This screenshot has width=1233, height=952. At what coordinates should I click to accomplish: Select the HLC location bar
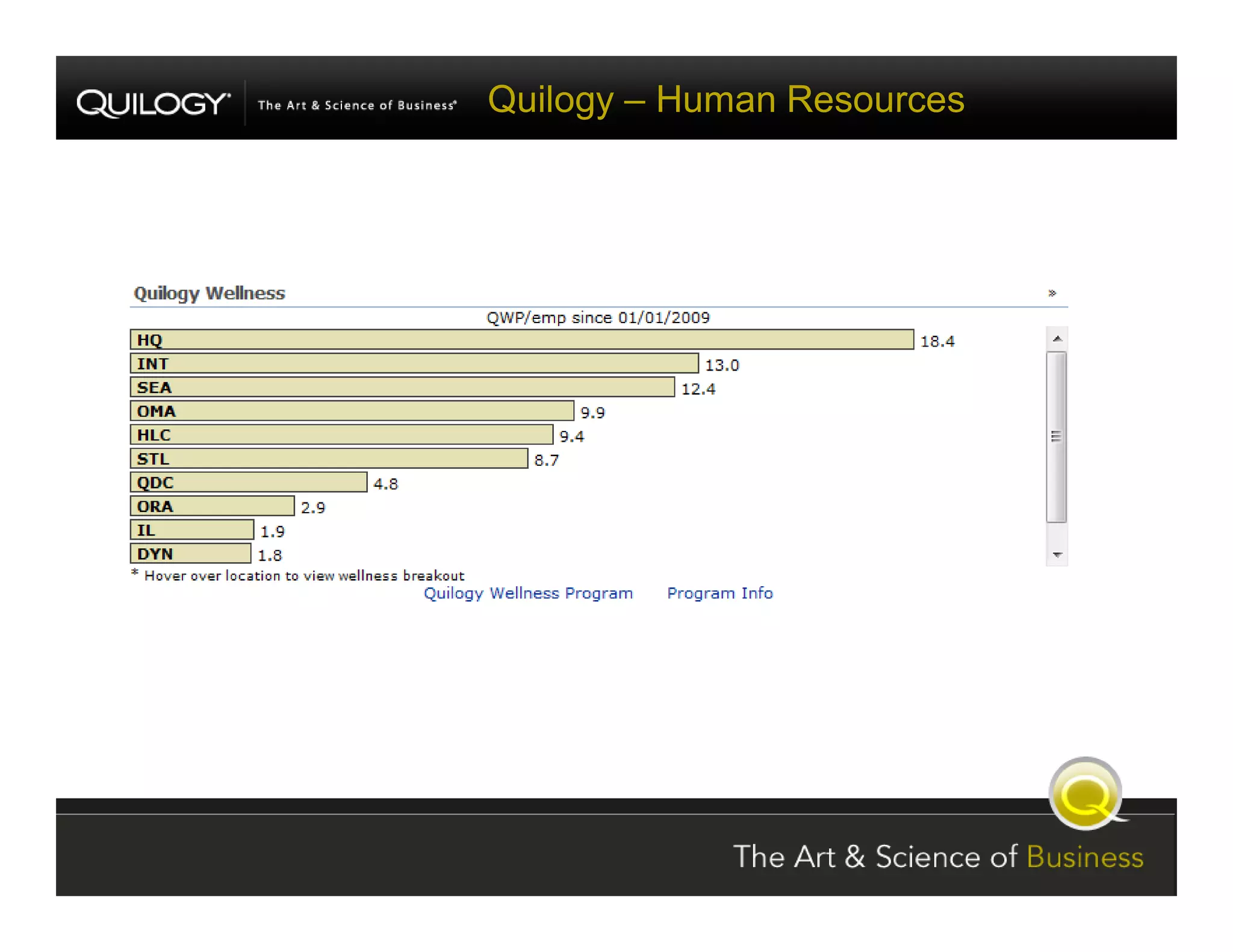pos(341,435)
